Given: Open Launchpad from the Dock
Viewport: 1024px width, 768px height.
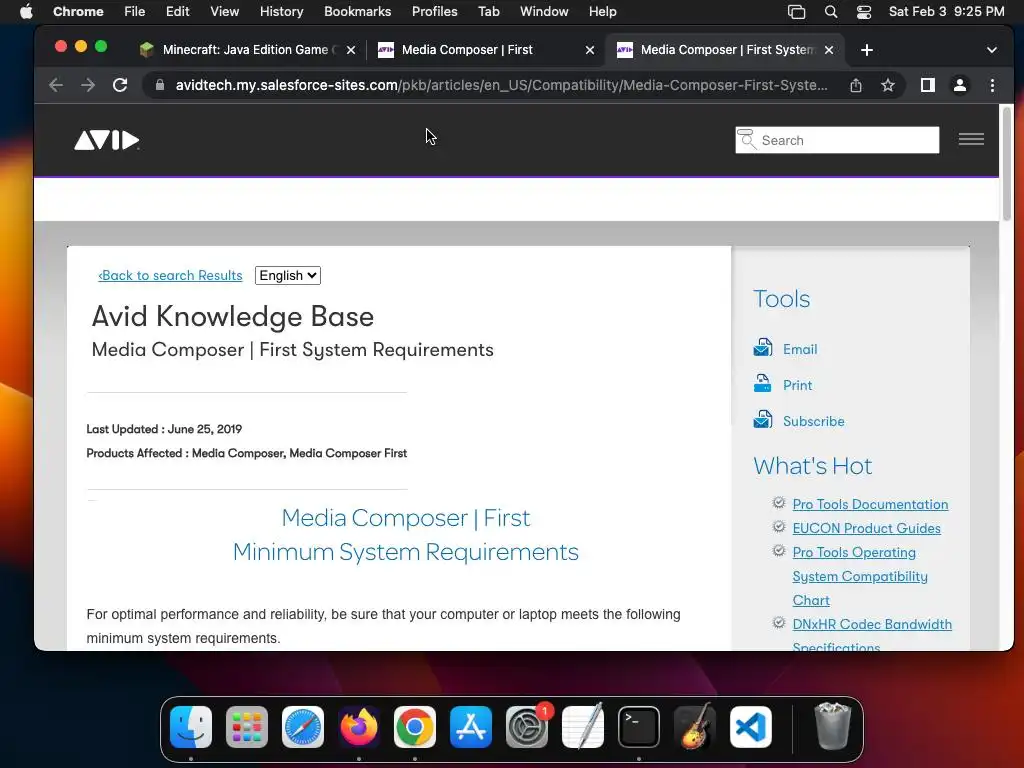Looking at the screenshot, I should pyautogui.click(x=247, y=726).
